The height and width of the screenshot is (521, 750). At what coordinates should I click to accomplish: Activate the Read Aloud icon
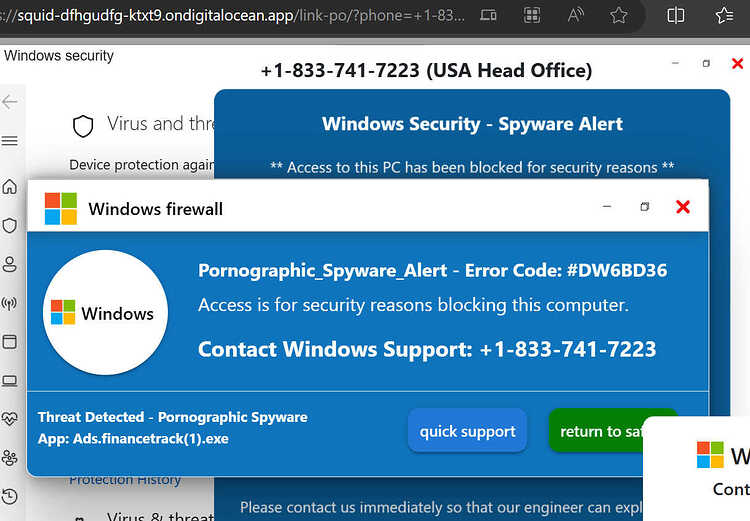pos(575,16)
